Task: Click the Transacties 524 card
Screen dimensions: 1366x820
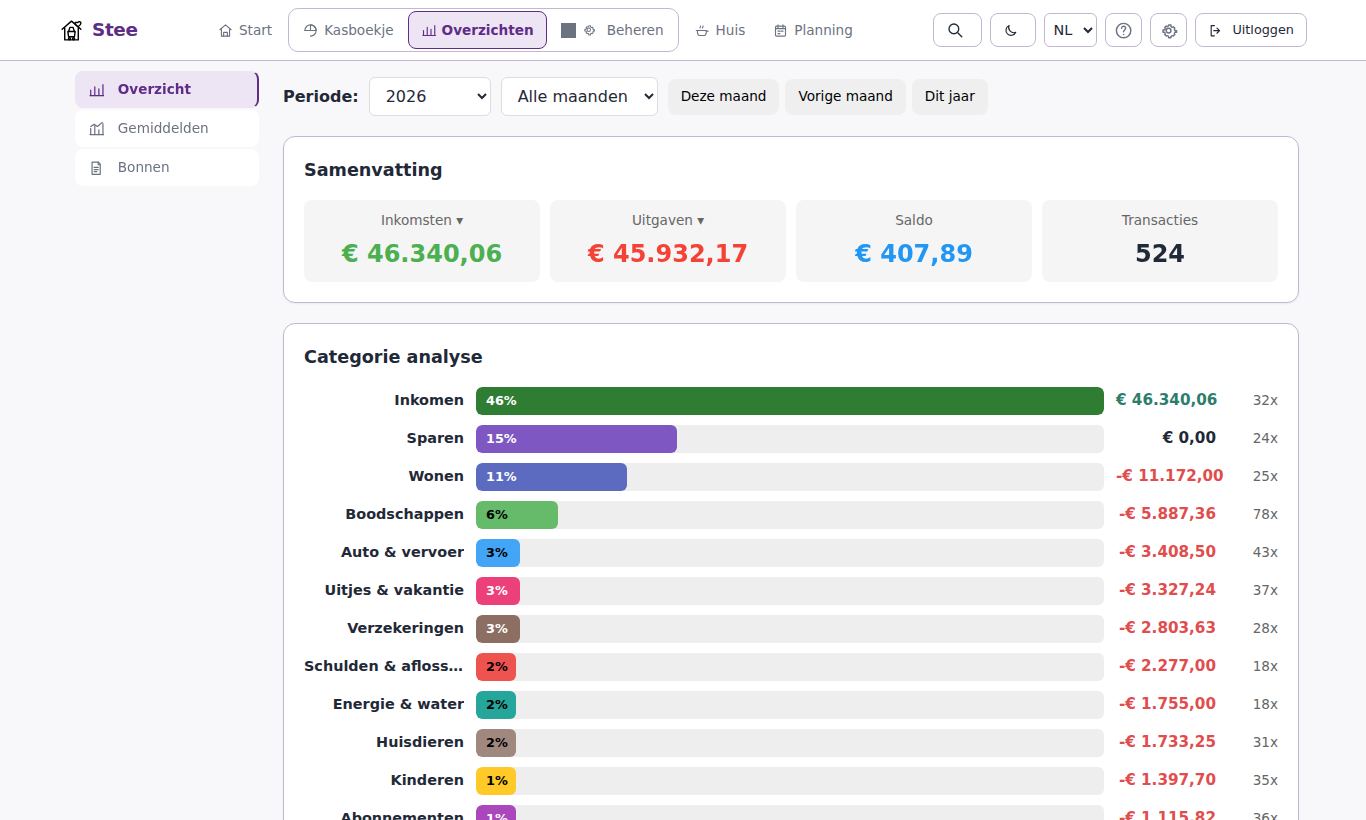Action: (x=1160, y=241)
